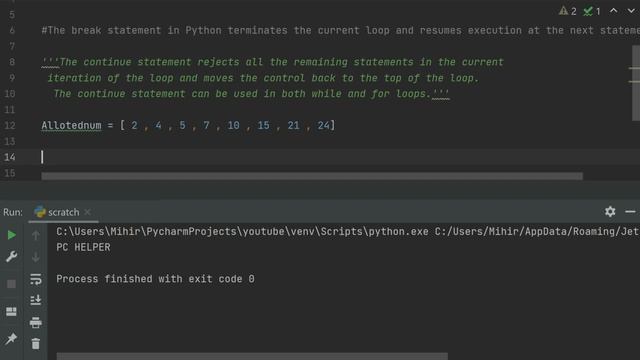The image size is (640, 360).
Task: Click the editor horizontal scrollbar
Action: point(312,176)
